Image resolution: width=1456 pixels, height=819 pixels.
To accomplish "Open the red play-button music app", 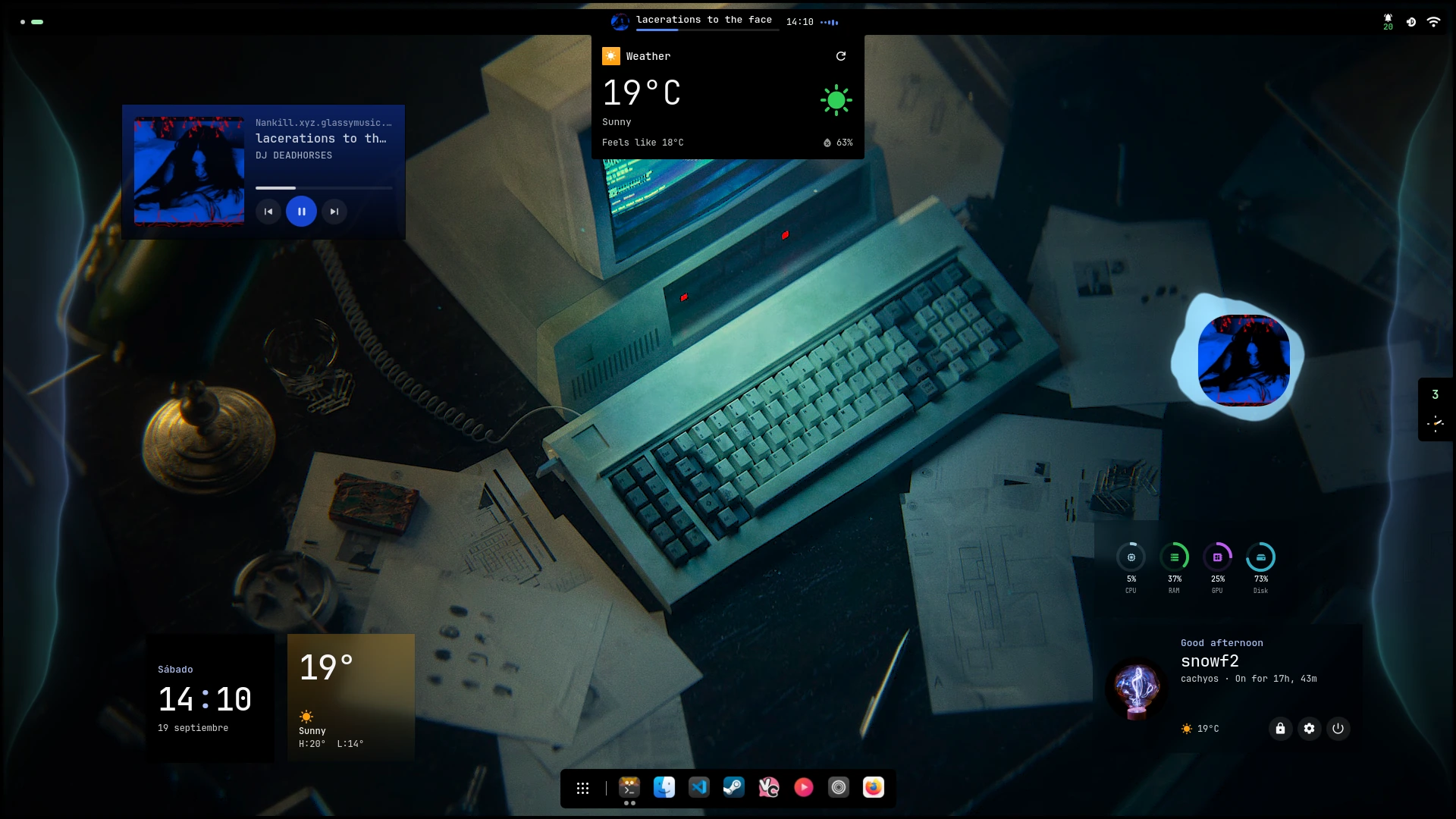I will (804, 787).
